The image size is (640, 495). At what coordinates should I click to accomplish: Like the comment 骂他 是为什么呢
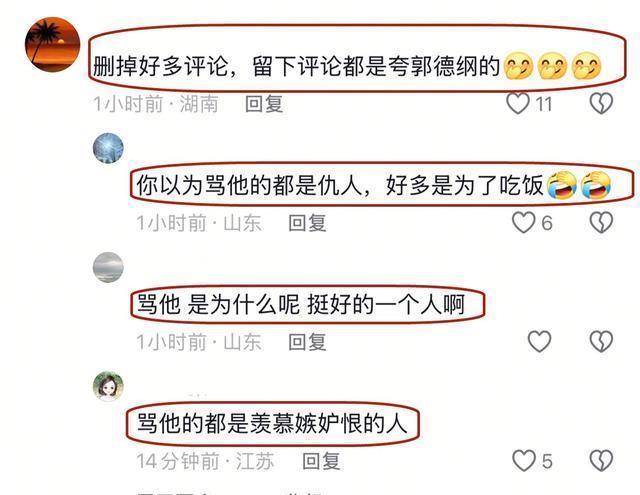click(x=540, y=341)
